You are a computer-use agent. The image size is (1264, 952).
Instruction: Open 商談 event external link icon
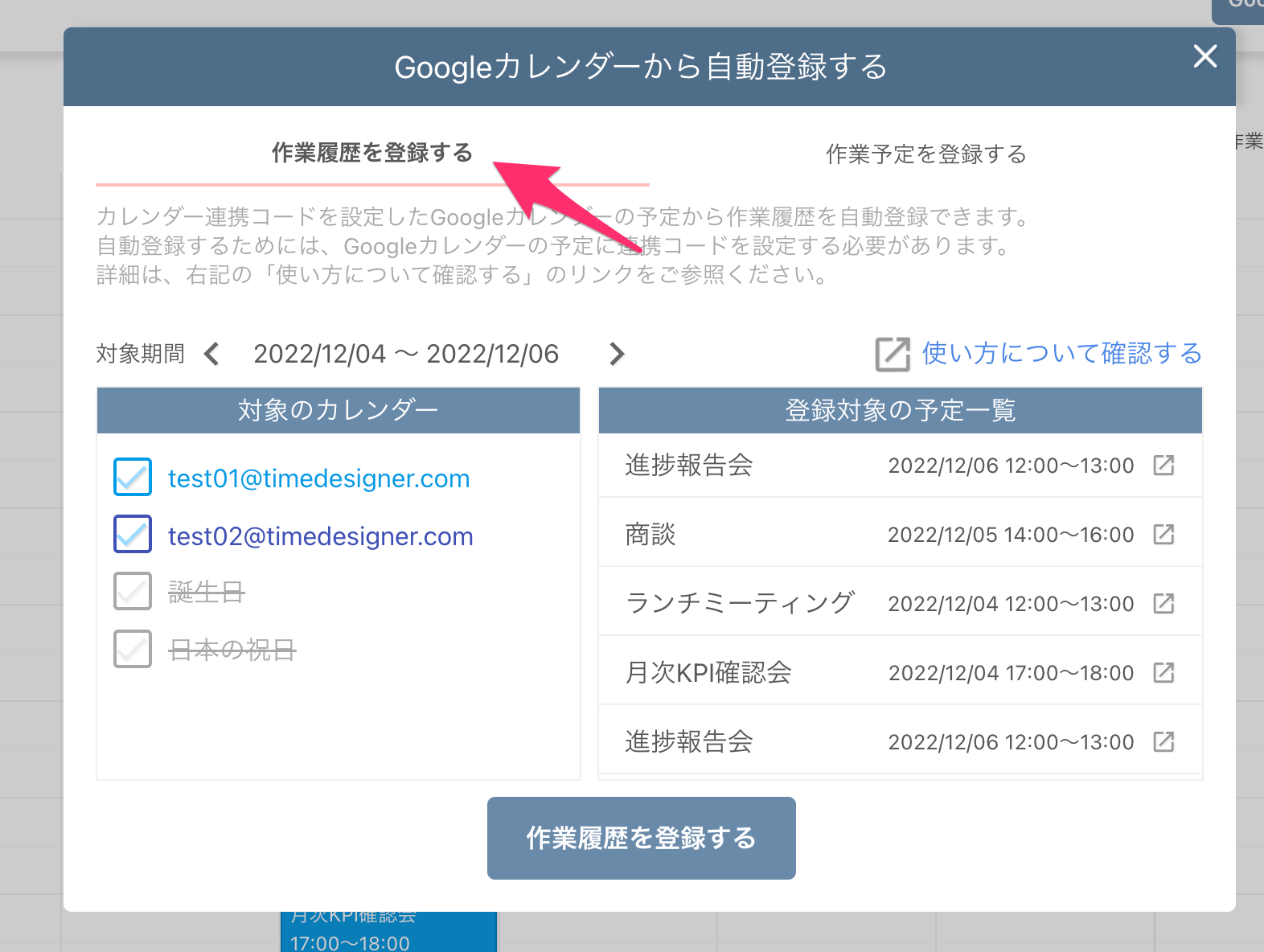[x=1163, y=534]
